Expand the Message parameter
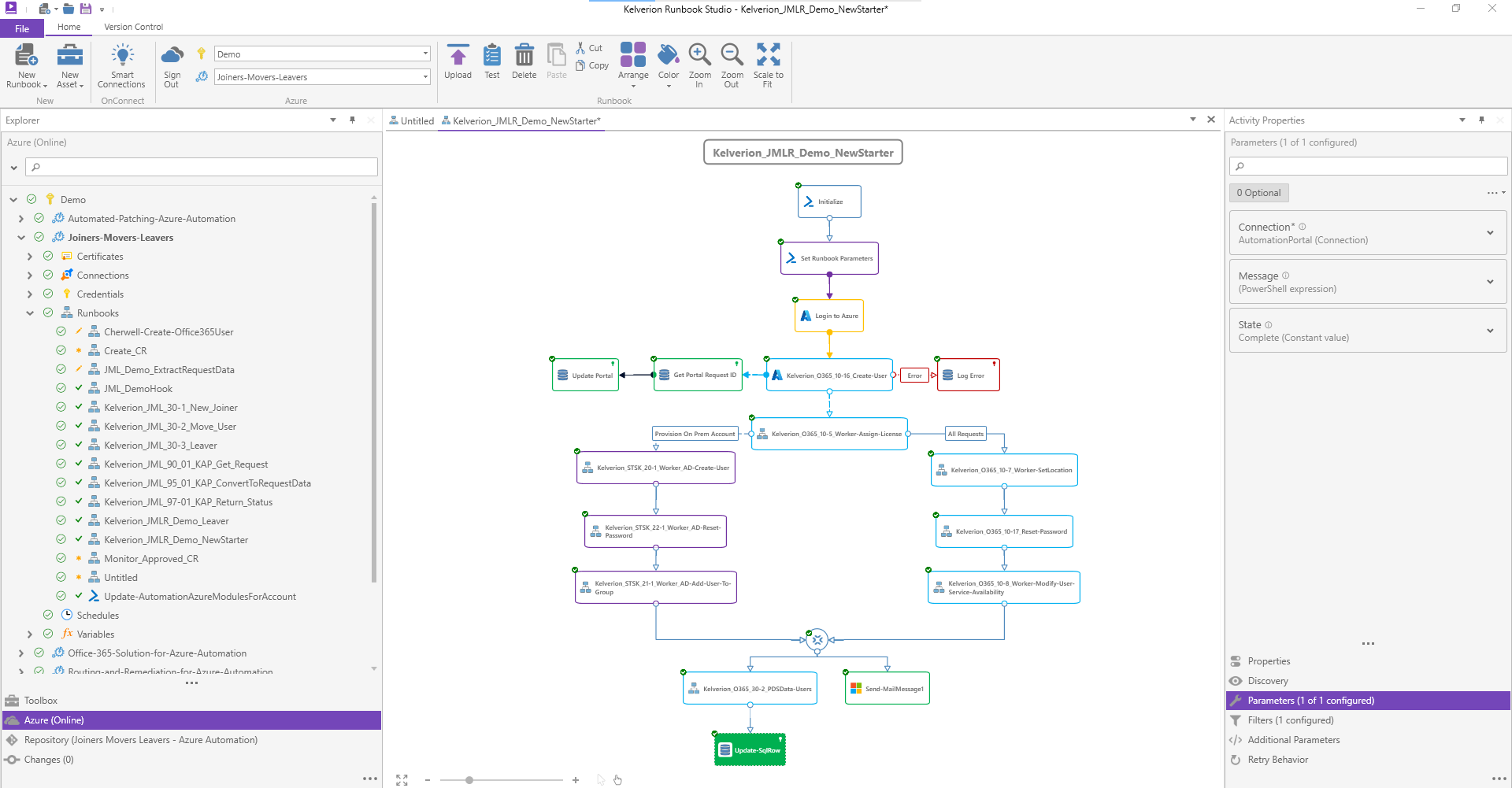The height and width of the screenshot is (788, 1512). coord(1490,282)
